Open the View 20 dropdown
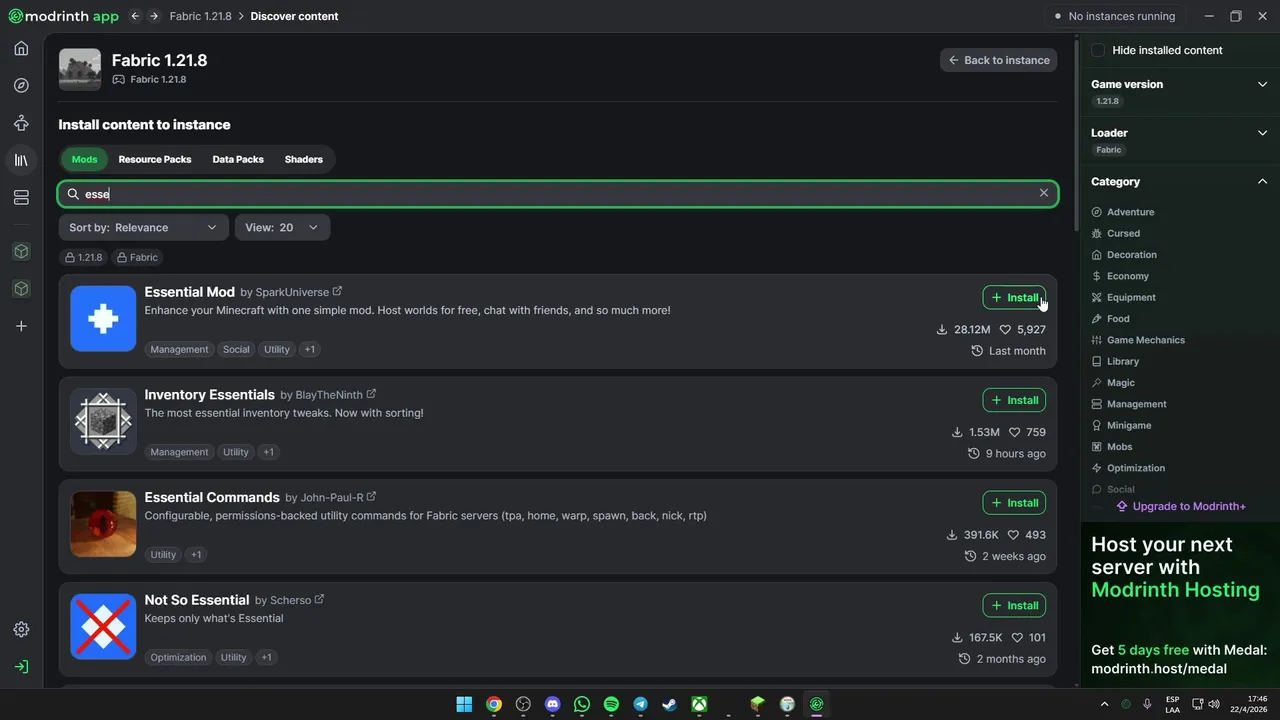 click(282, 228)
